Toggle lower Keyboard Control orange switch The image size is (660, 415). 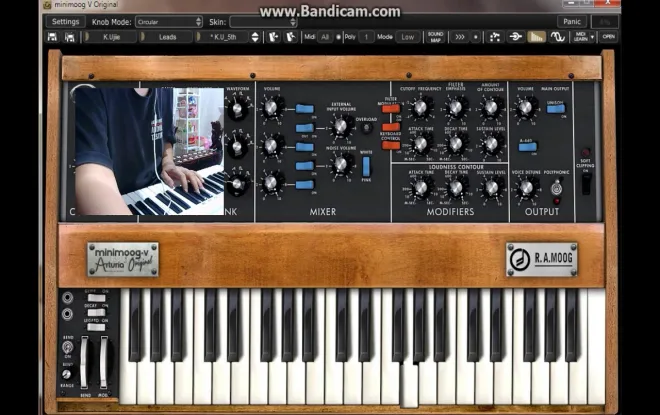click(x=391, y=146)
